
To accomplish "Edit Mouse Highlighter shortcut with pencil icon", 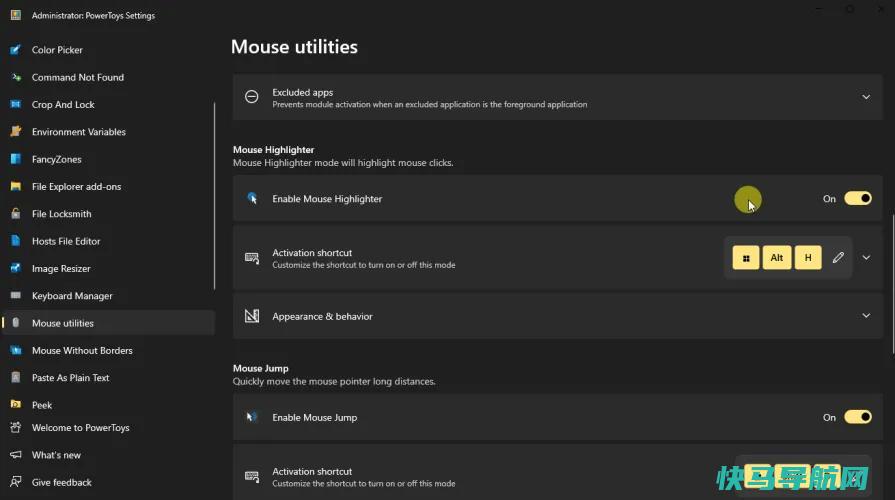I will pyautogui.click(x=838, y=257).
